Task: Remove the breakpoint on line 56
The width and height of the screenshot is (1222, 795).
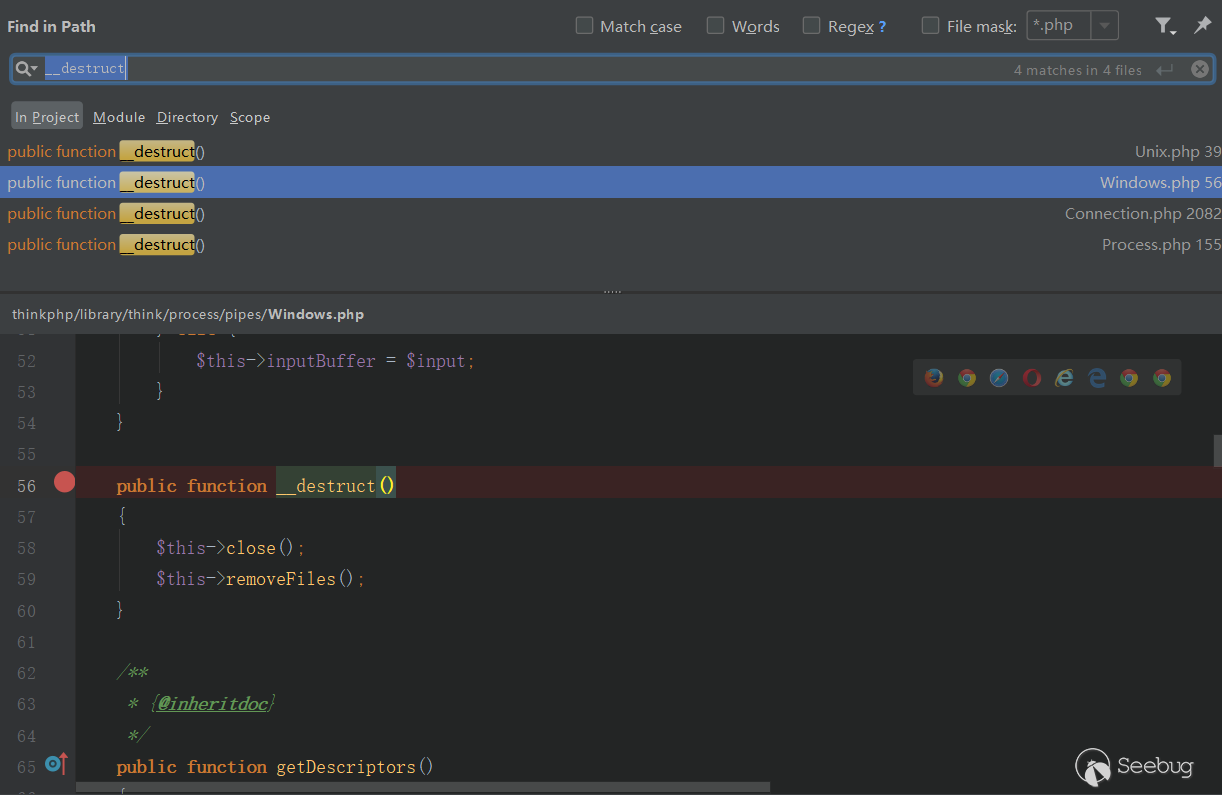Action: [x=64, y=482]
